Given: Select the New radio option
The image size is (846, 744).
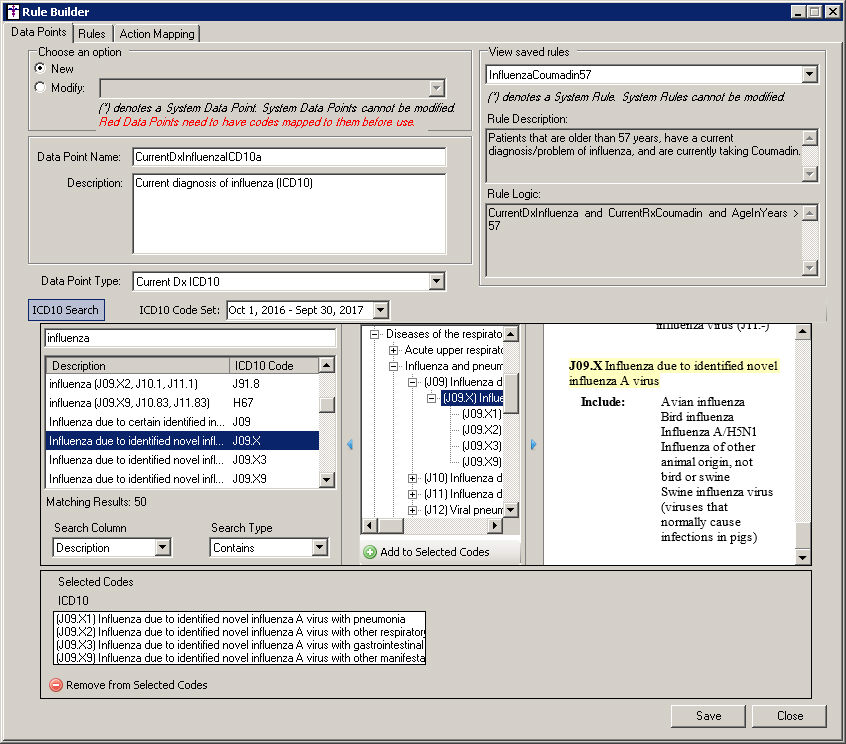Looking at the screenshot, I should tap(40, 68).
